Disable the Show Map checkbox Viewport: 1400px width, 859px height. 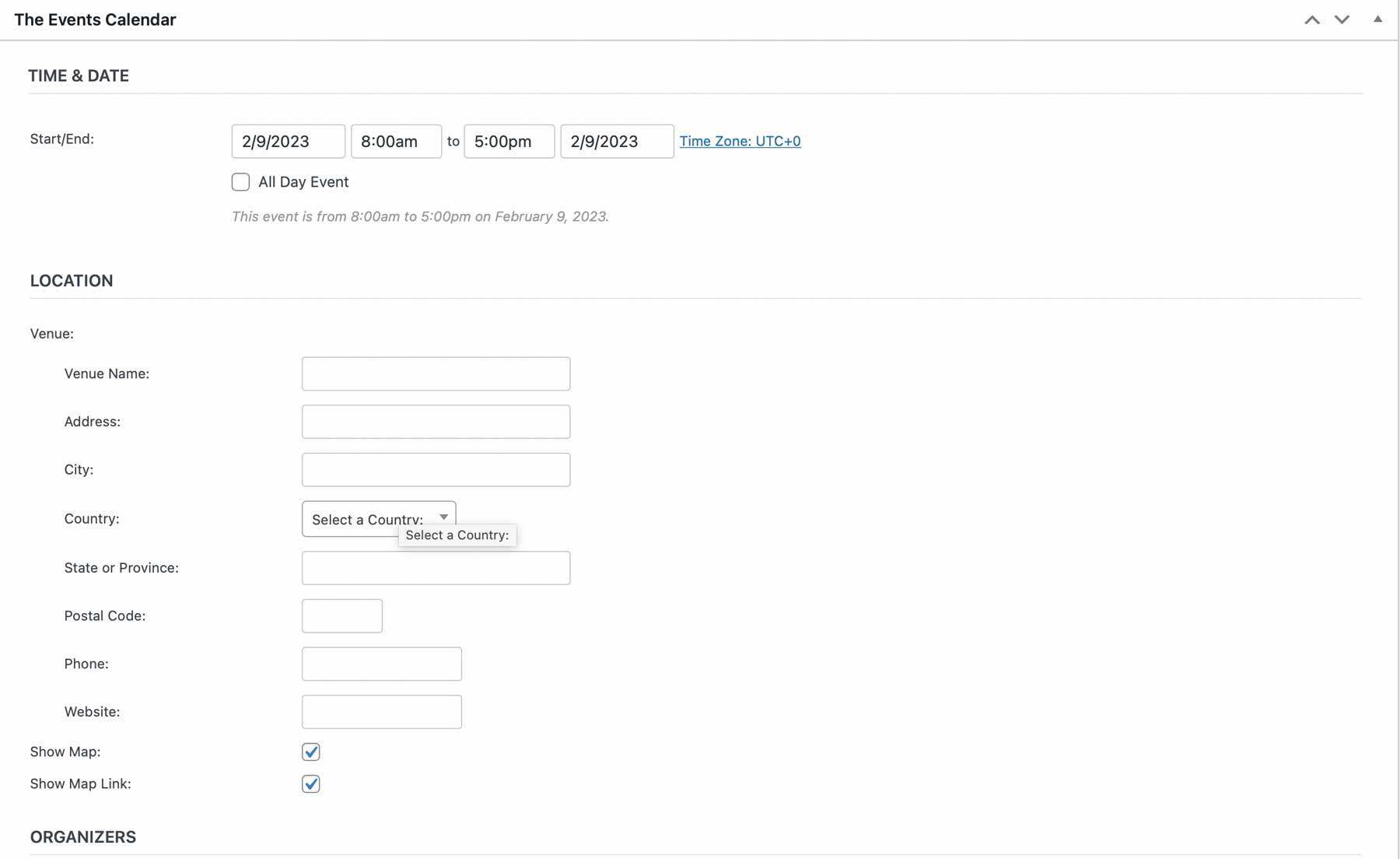pyautogui.click(x=311, y=752)
